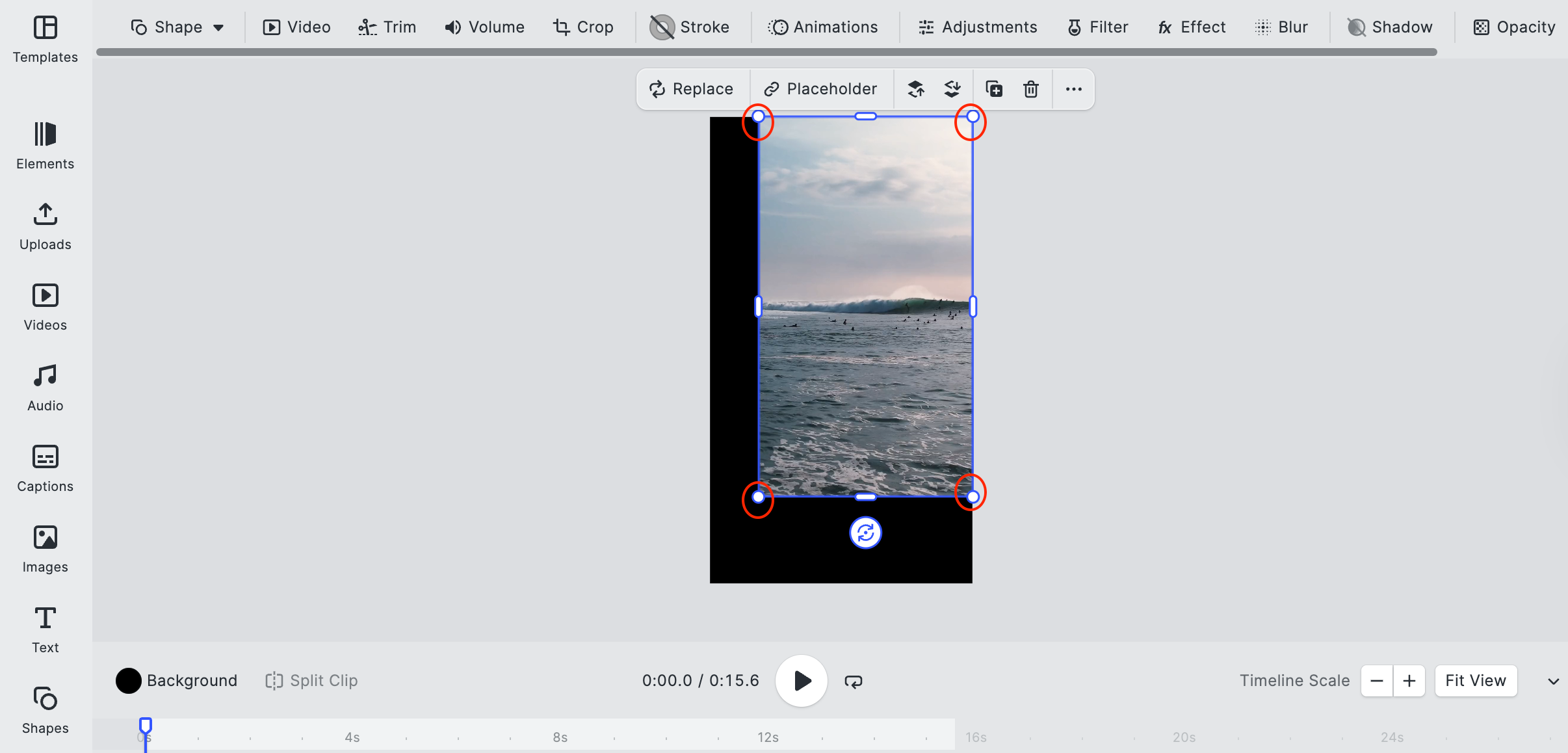
Task: Open the Uploads panel
Action: pyautogui.click(x=45, y=226)
